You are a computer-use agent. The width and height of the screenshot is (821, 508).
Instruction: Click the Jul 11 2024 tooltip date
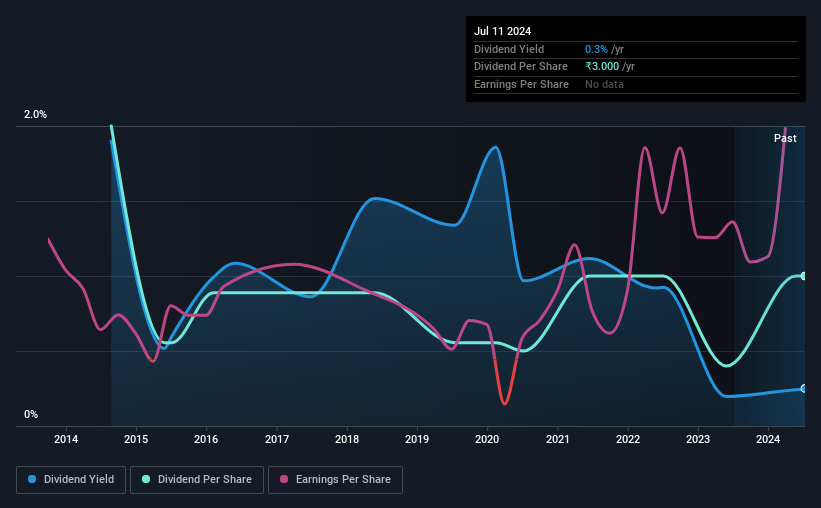[x=503, y=31]
